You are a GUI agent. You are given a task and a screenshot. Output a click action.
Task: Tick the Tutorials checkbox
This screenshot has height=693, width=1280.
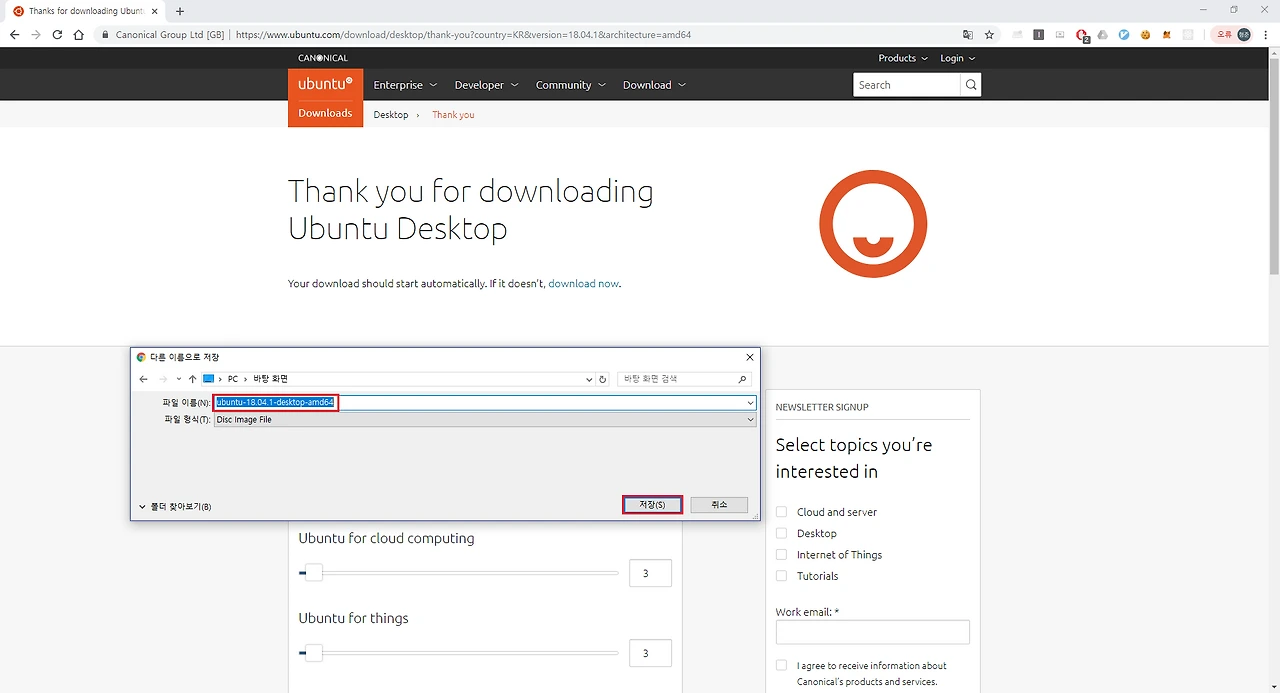pyautogui.click(x=782, y=576)
